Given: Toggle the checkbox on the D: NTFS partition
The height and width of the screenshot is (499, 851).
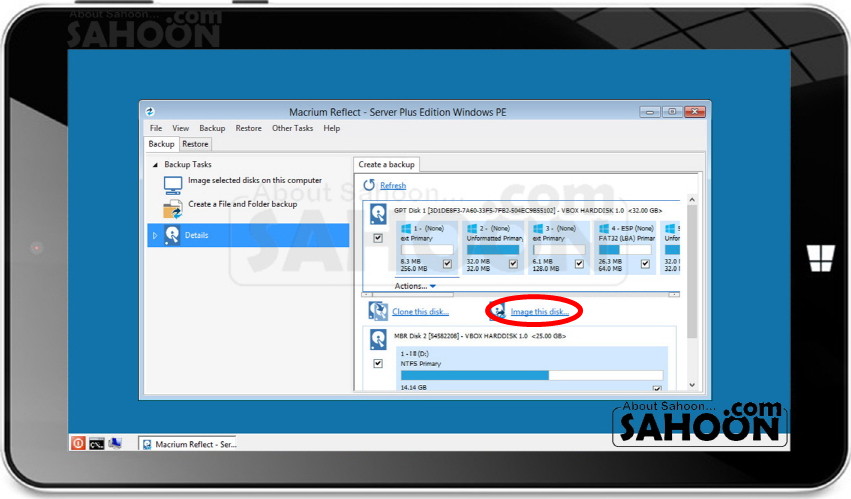Looking at the screenshot, I should point(657,388).
